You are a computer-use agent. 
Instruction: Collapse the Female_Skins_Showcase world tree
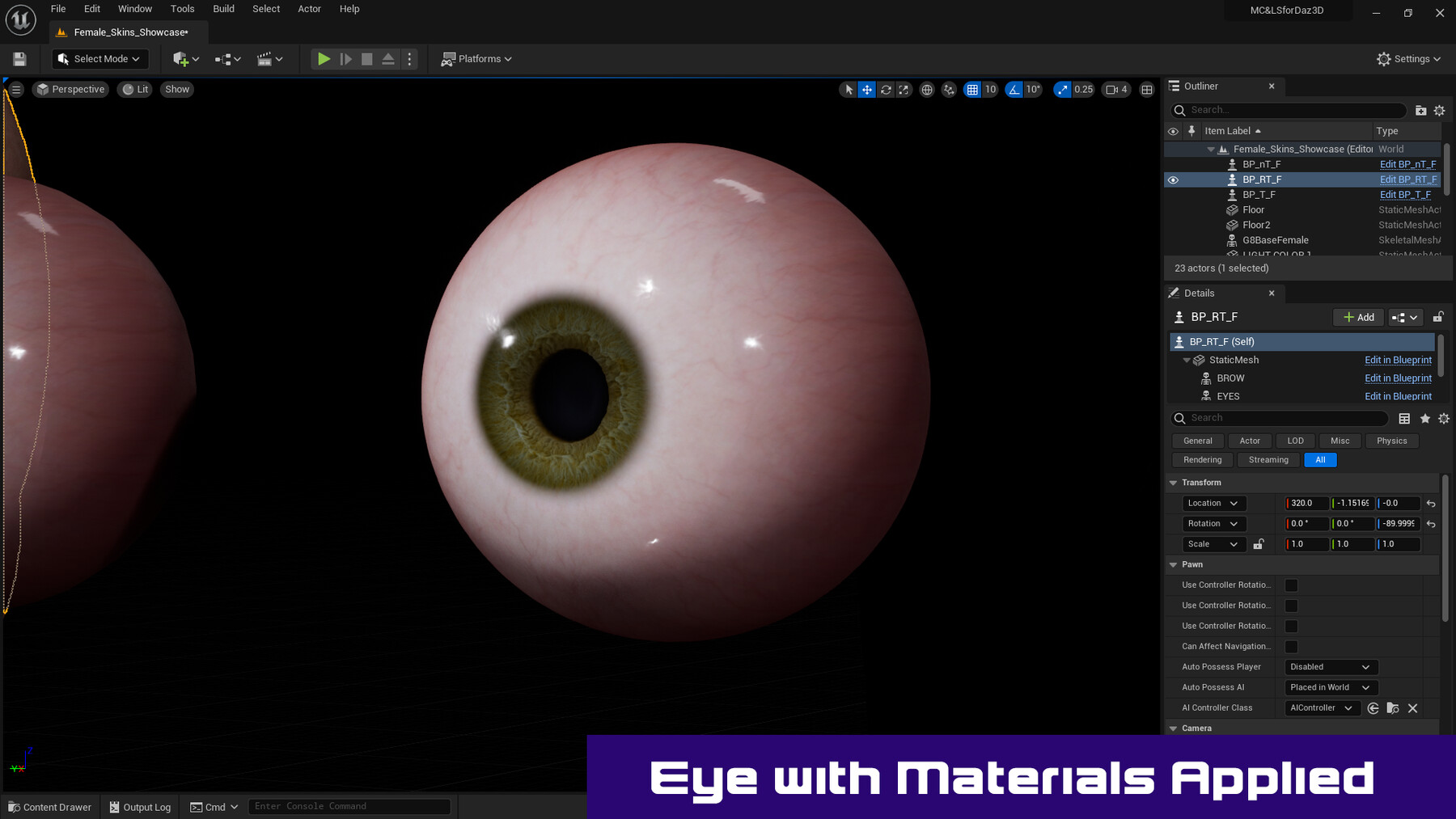click(x=1211, y=149)
